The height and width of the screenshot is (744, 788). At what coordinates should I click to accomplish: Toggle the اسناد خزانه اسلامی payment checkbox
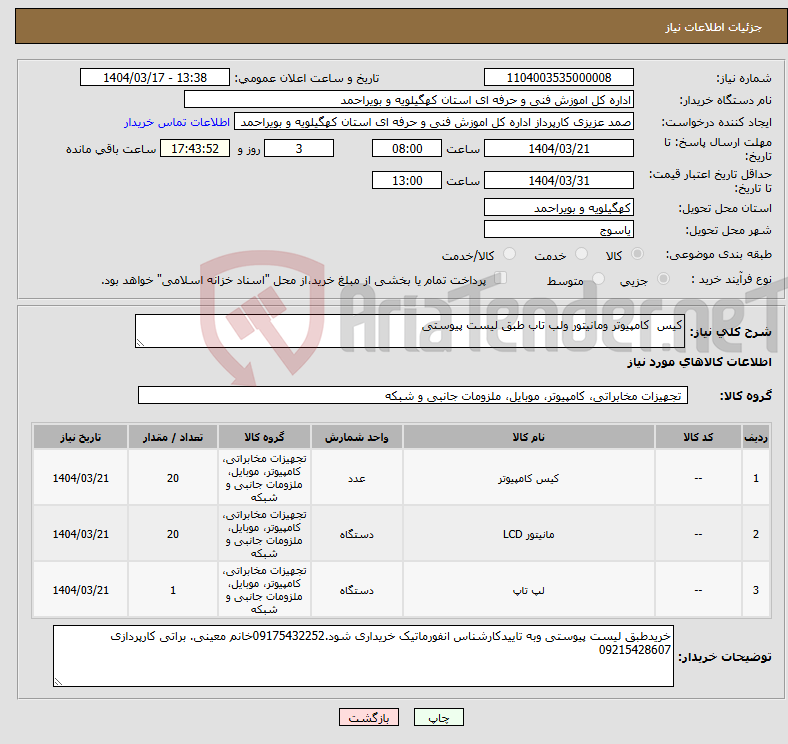(501, 278)
